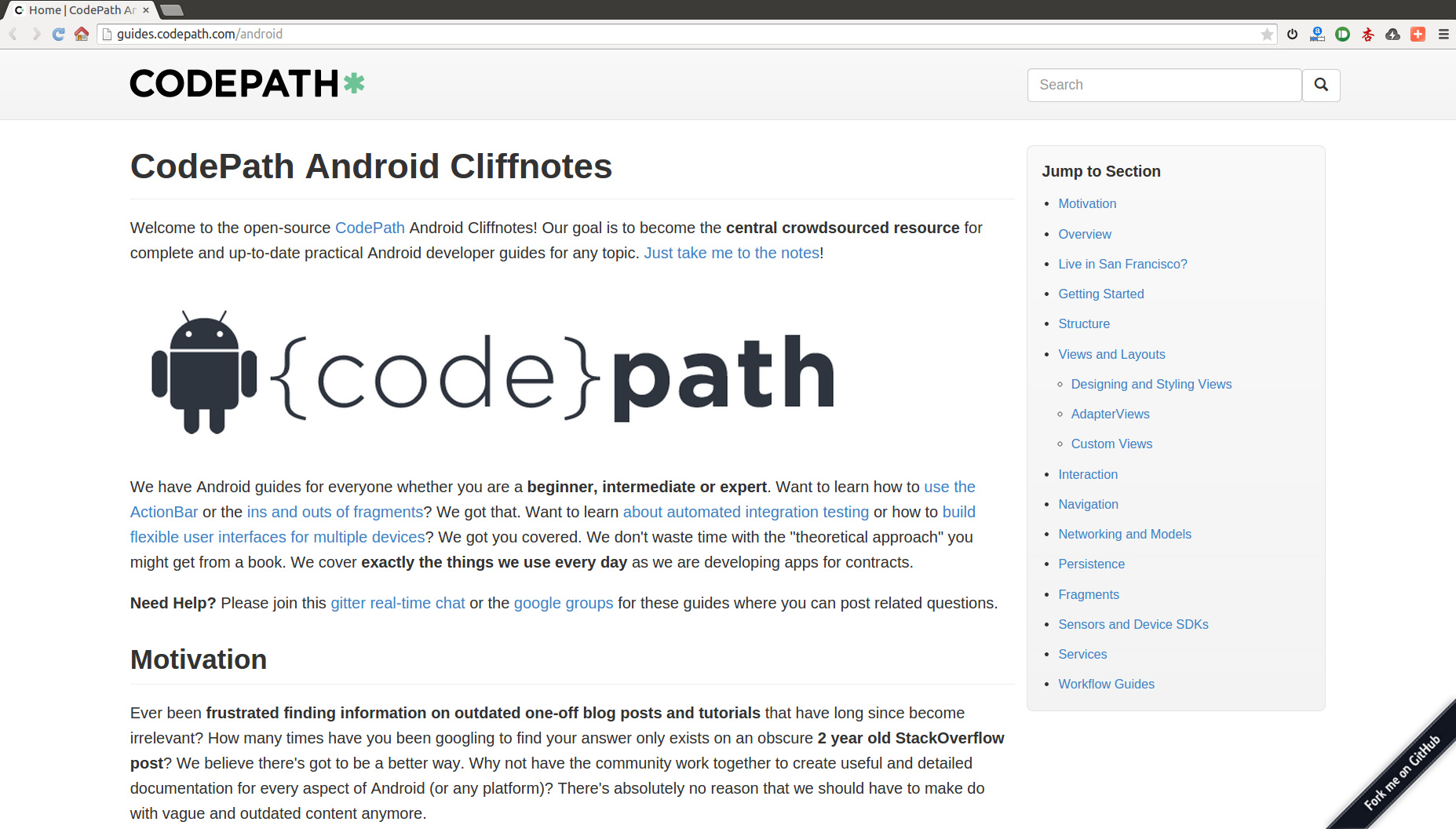Click the Fork me on GitHub ribbon
The width and height of the screenshot is (1456, 829).
click(x=1401, y=773)
